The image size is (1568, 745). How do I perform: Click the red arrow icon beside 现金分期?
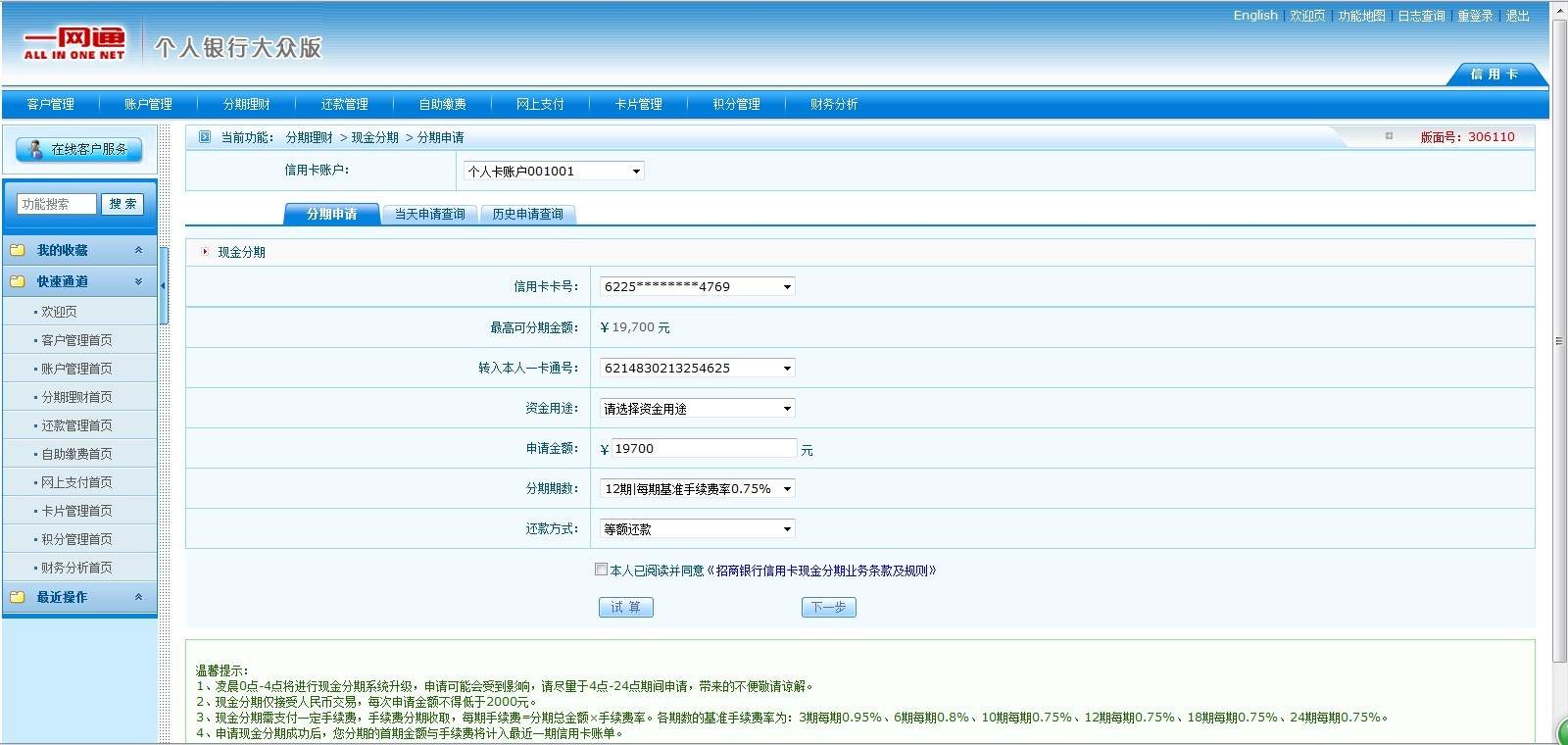[205, 252]
